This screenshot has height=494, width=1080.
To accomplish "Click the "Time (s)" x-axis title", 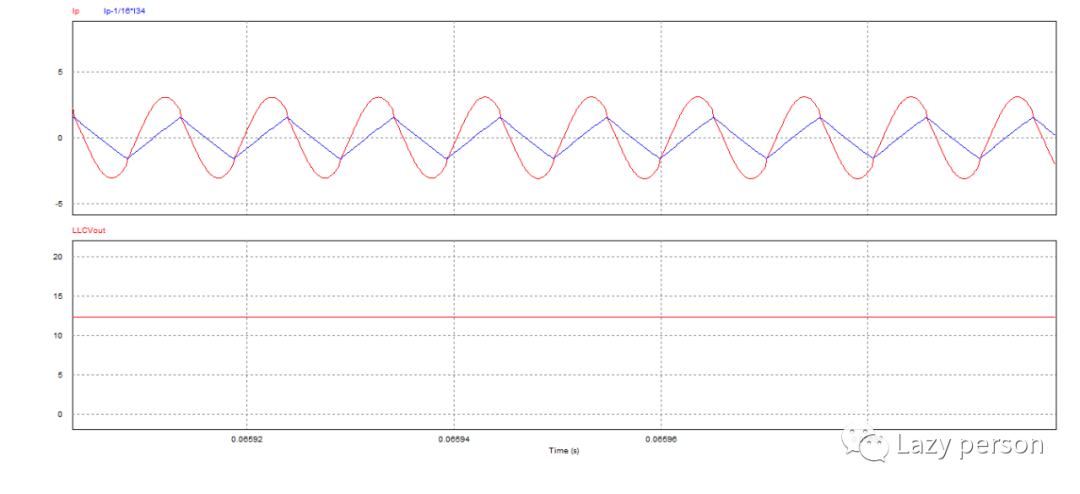I will [563, 451].
